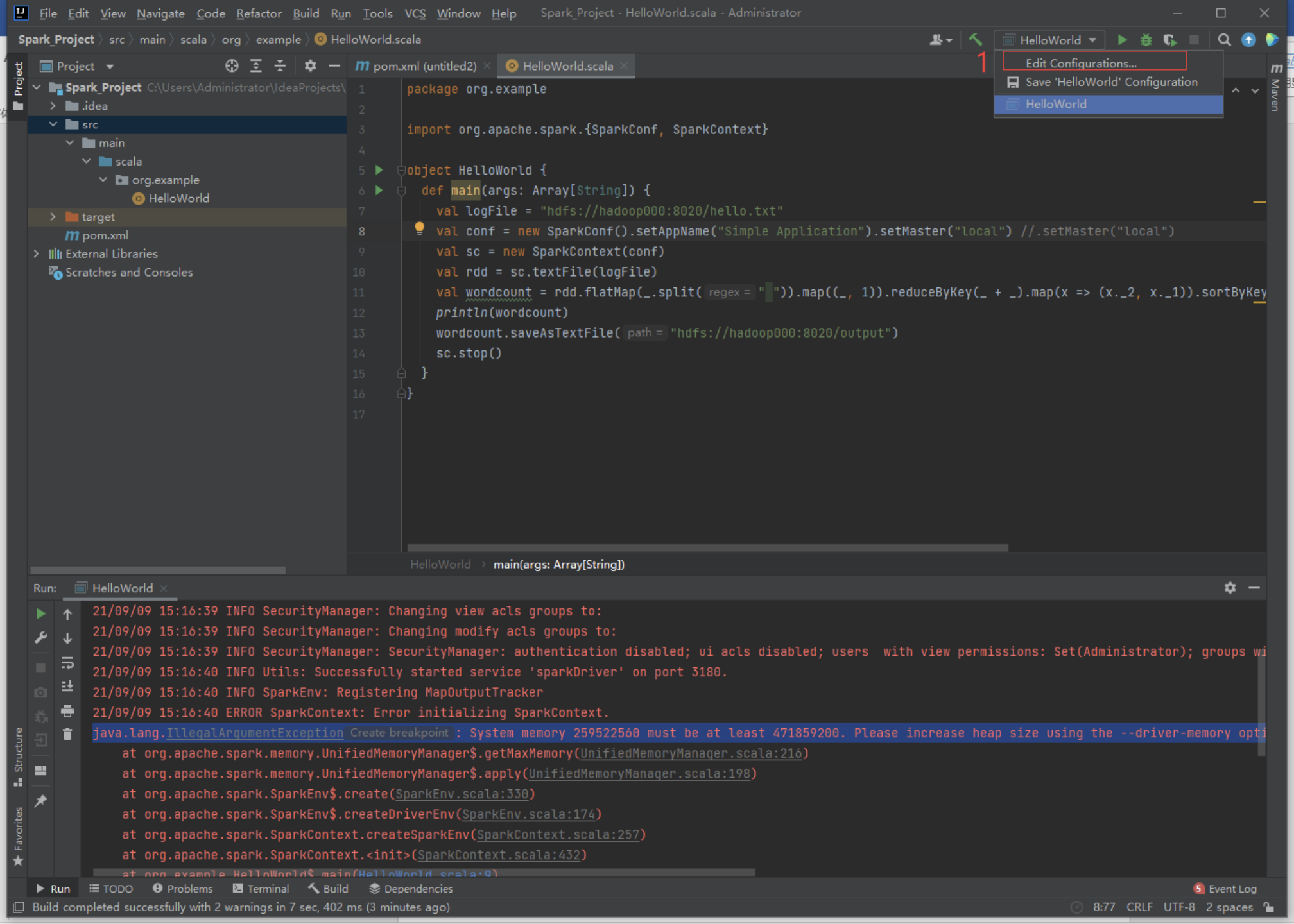Open the Project view dropdown
This screenshot has height=924, width=1294.
[x=110, y=67]
